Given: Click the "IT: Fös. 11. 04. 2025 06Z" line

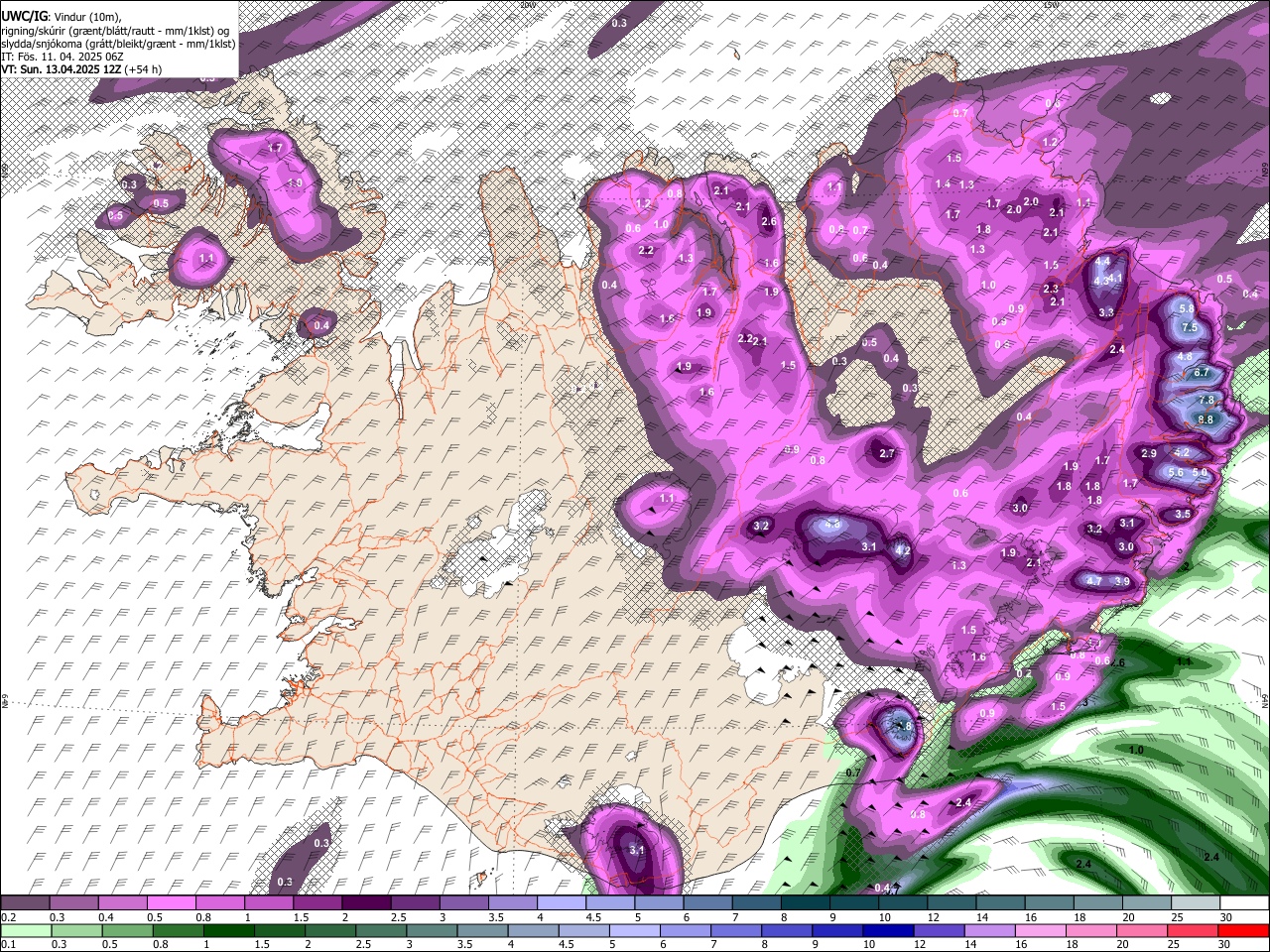Looking at the screenshot, I should [63, 57].
